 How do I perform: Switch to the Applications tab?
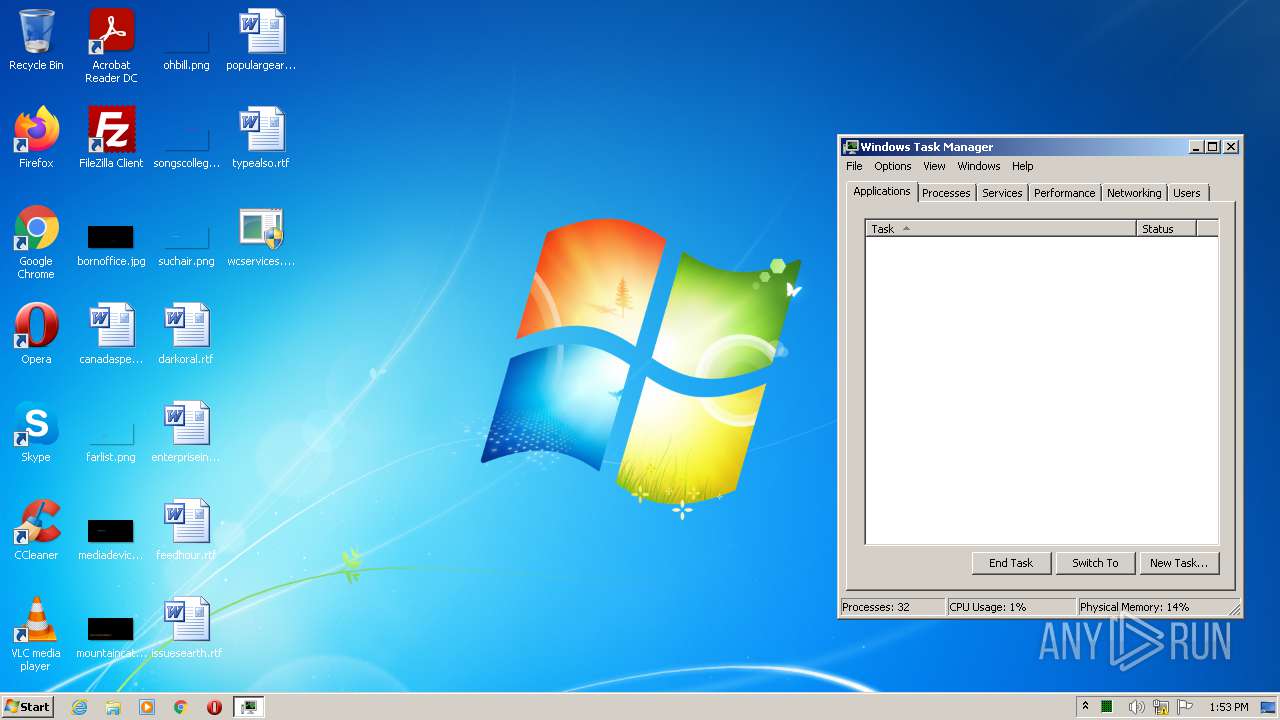pyautogui.click(x=882, y=191)
